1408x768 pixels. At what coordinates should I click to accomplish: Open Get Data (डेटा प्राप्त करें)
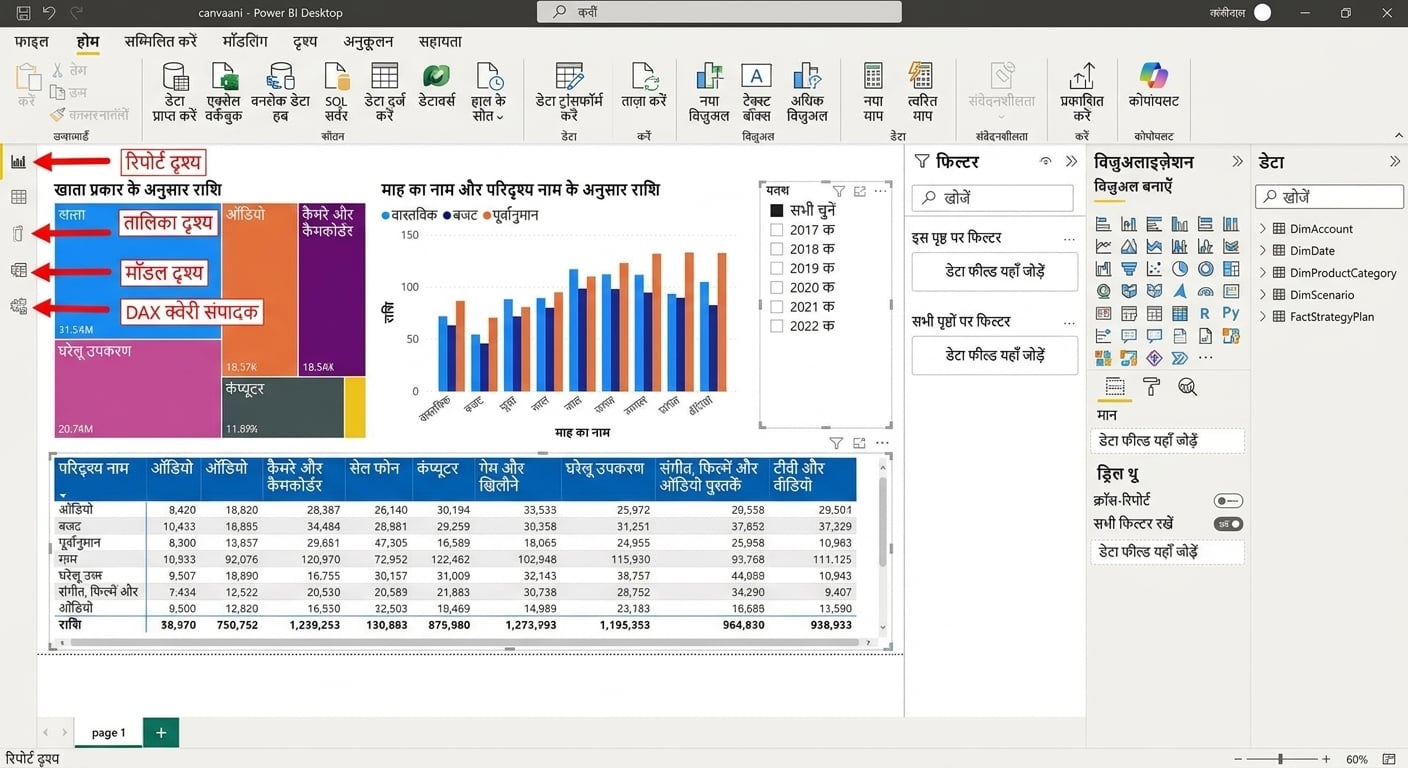point(175,91)
